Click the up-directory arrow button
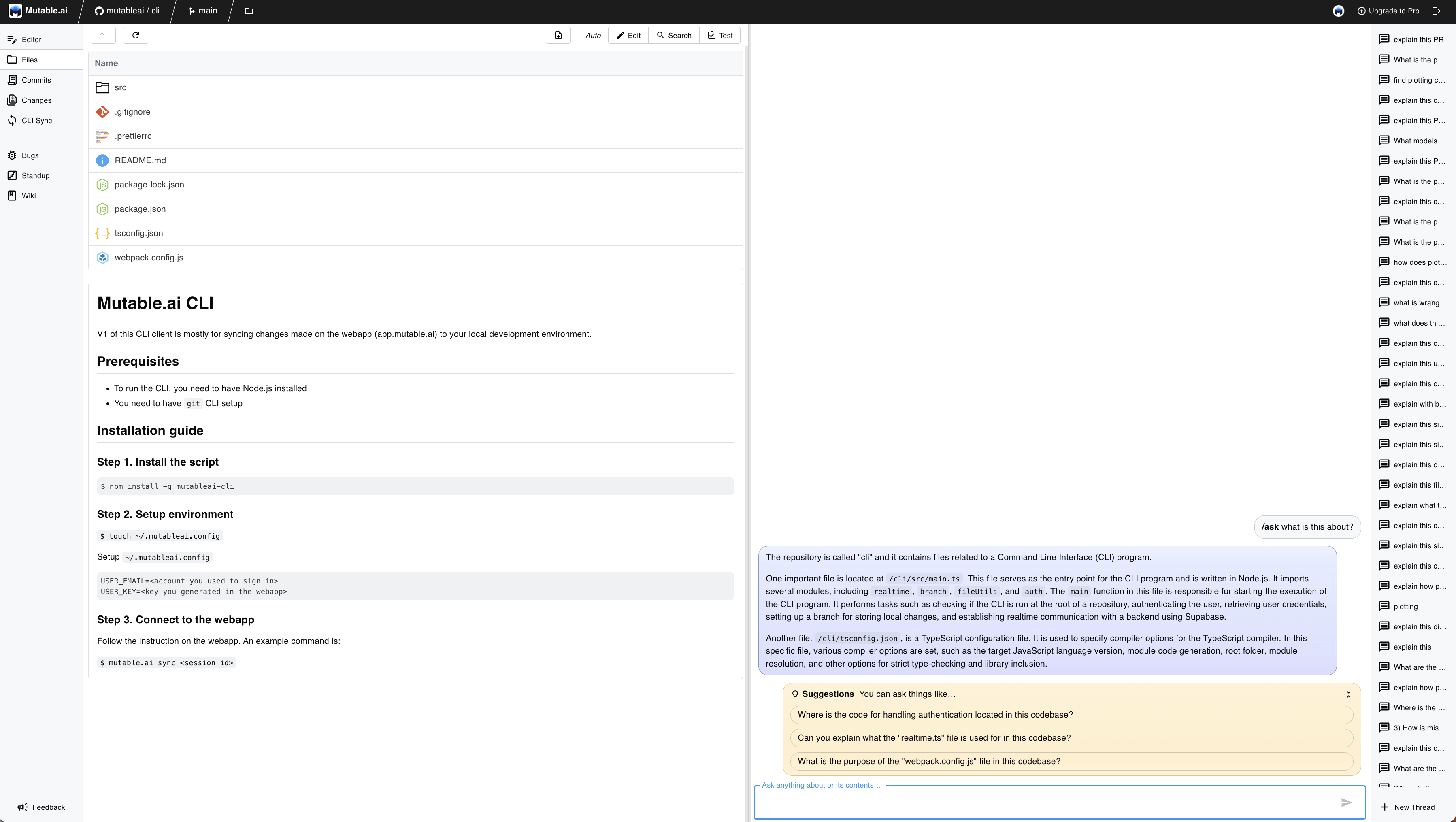 coord(103,36)
